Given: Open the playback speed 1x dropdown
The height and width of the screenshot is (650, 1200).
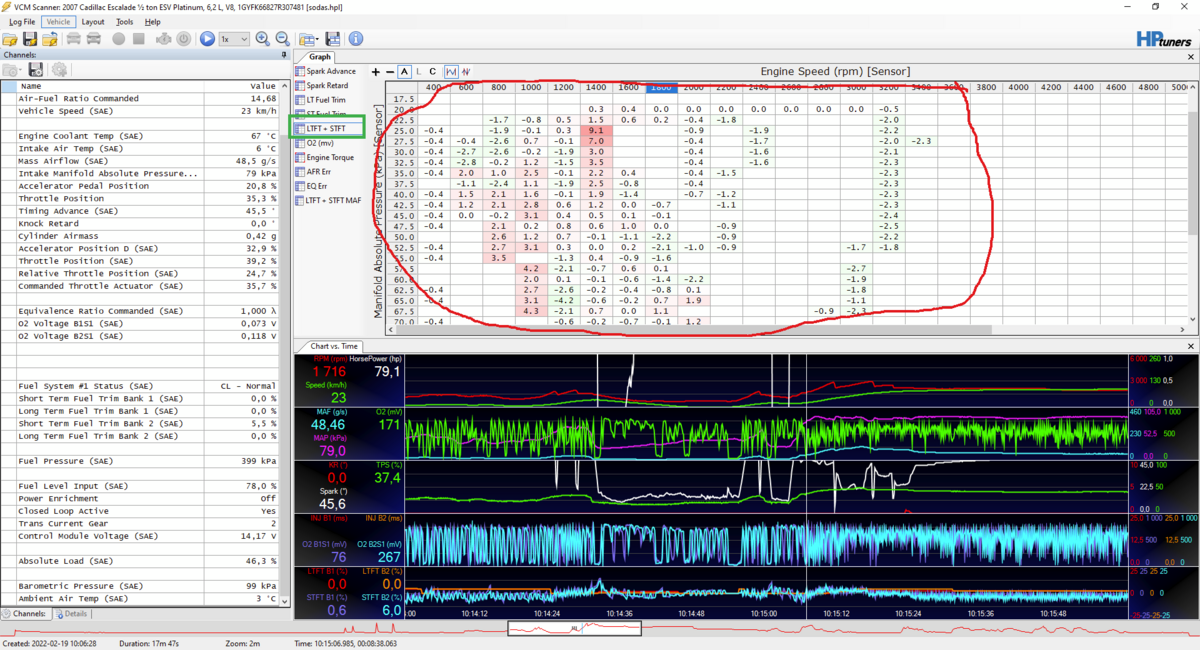Looking at the screenshot, I should click(x=235, y=39).
